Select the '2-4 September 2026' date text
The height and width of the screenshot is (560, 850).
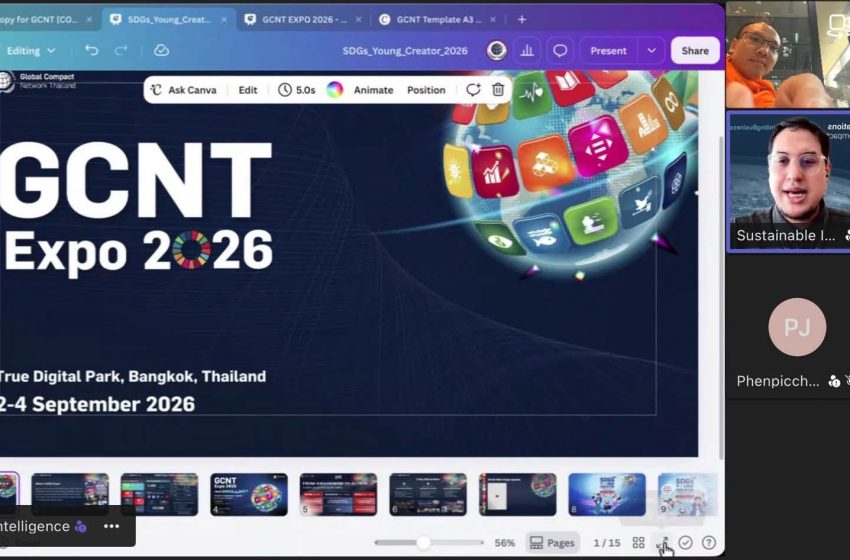point(97,404)
